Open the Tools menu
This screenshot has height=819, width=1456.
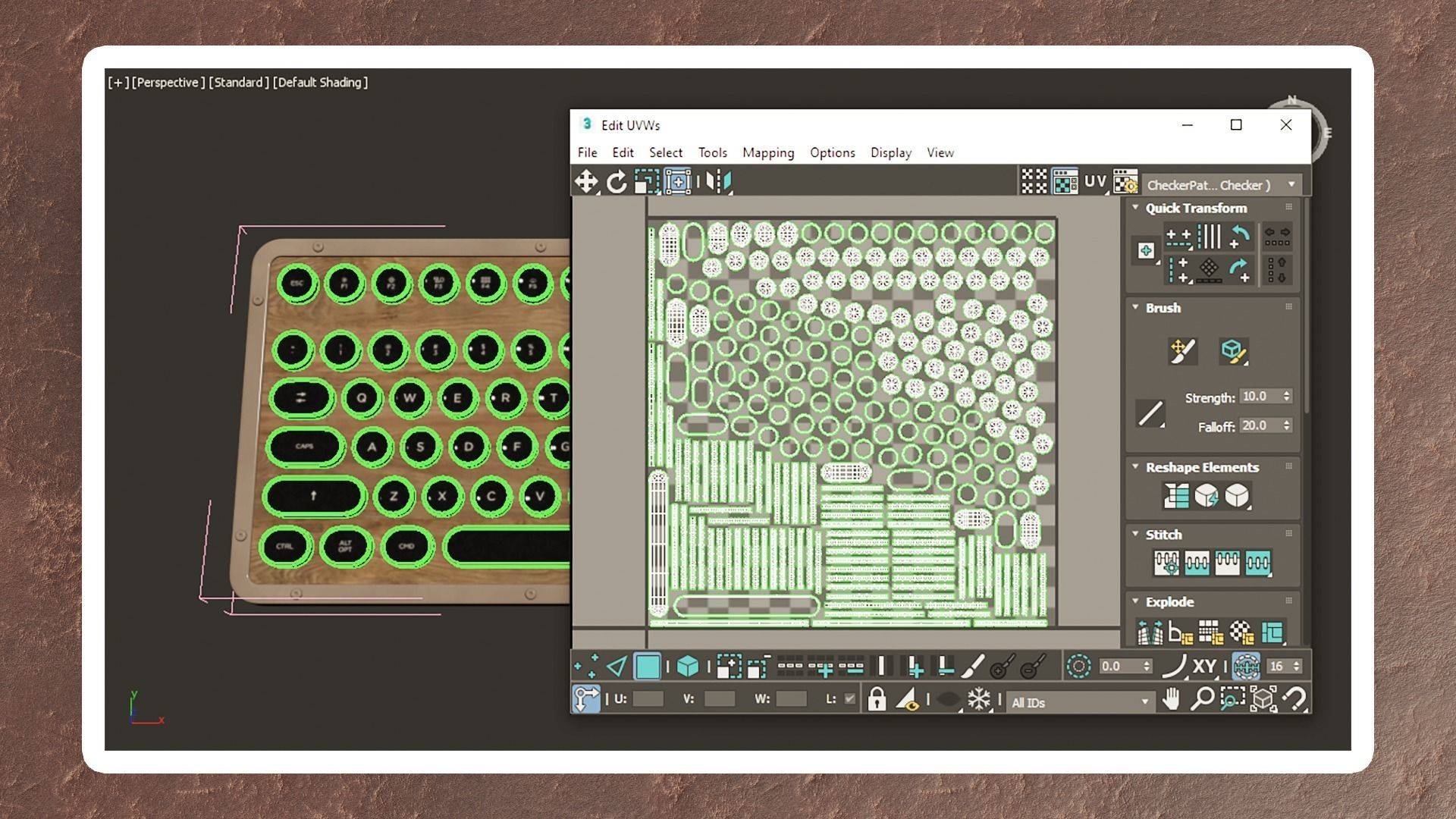click(712, 152)
